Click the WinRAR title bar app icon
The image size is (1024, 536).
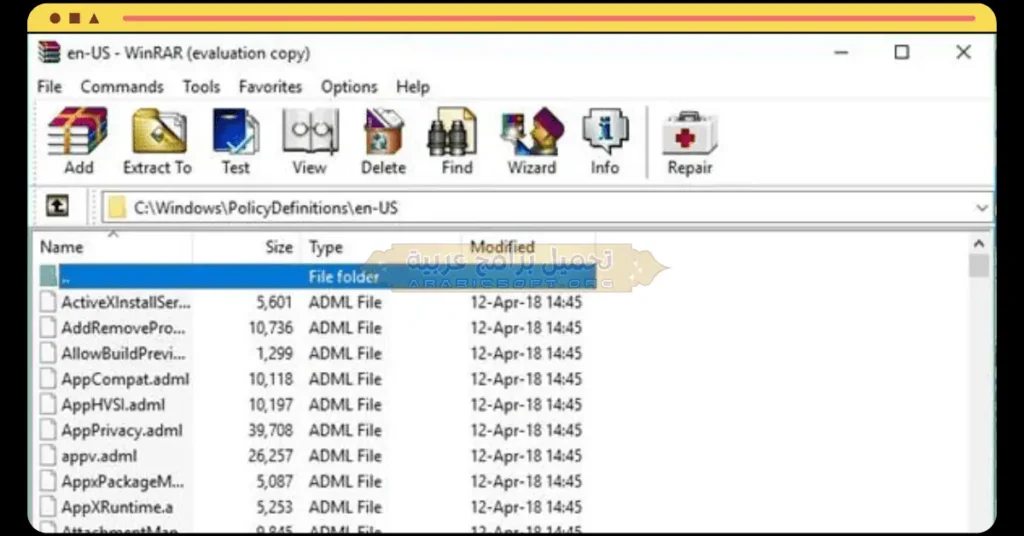coord(49,52)
